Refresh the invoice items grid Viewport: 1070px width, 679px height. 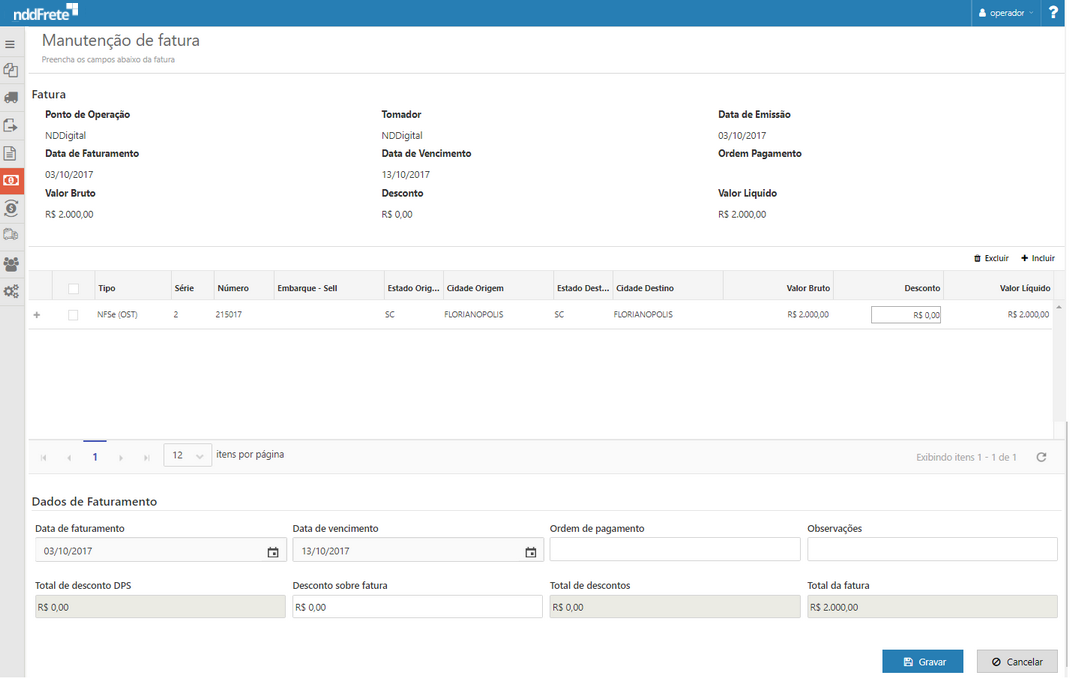1041,457
